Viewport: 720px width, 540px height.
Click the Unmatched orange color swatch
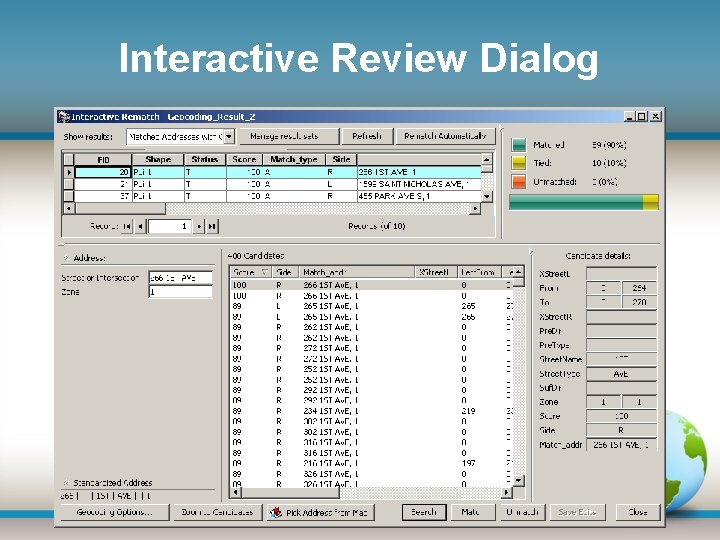pos(518,181)
